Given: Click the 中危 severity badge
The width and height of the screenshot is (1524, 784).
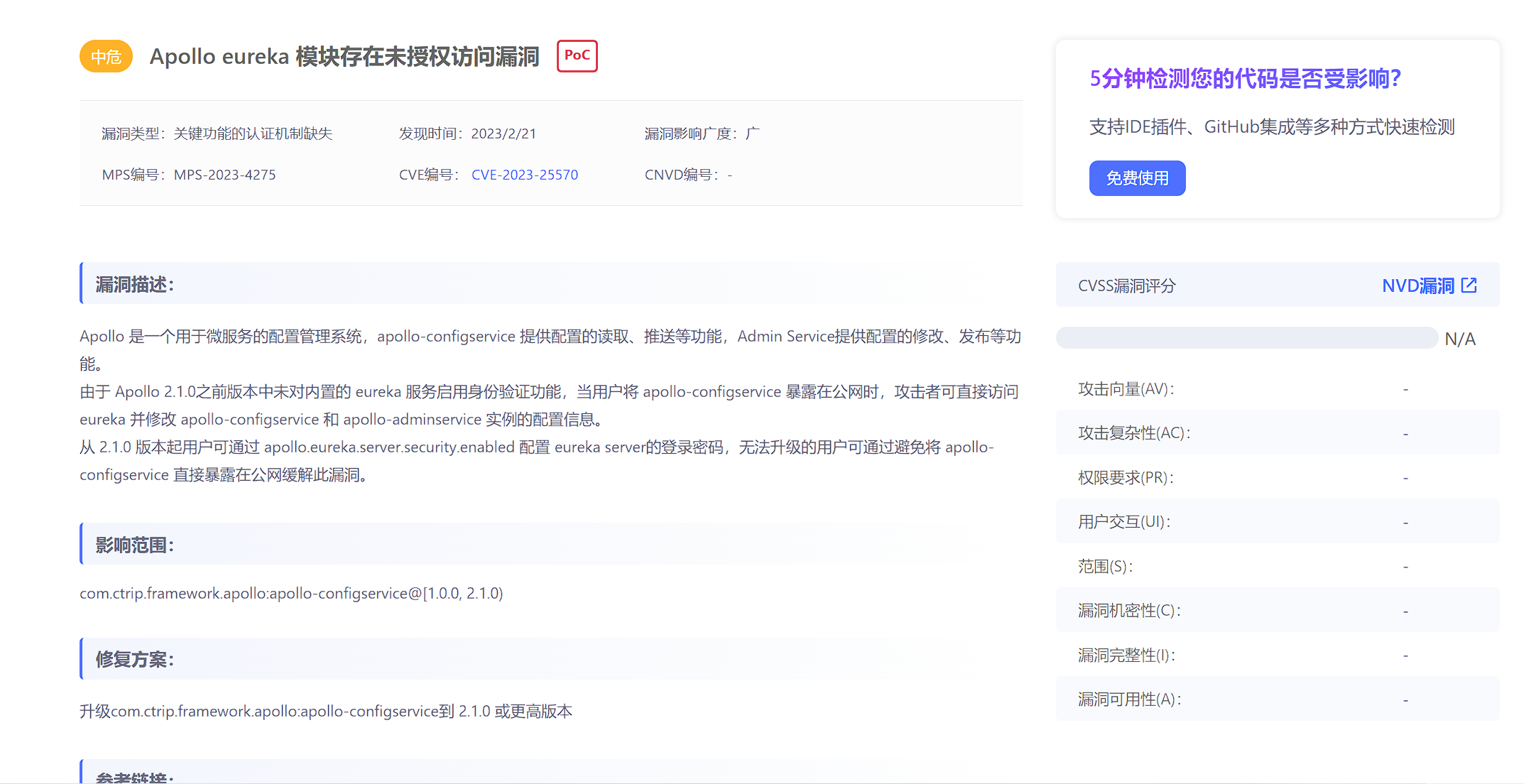Looking at the screenshot, I should (x=107, y=57).
